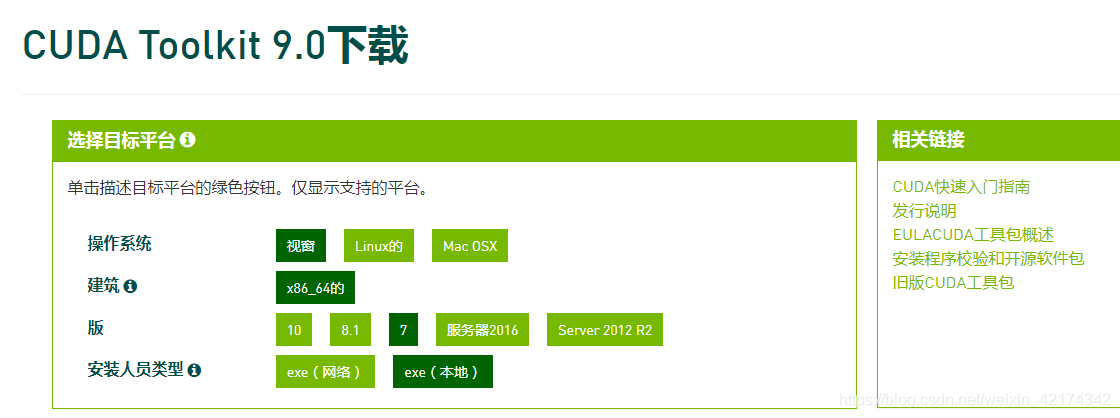Click the 相关链接 panel header text

[x=928, y=139]
